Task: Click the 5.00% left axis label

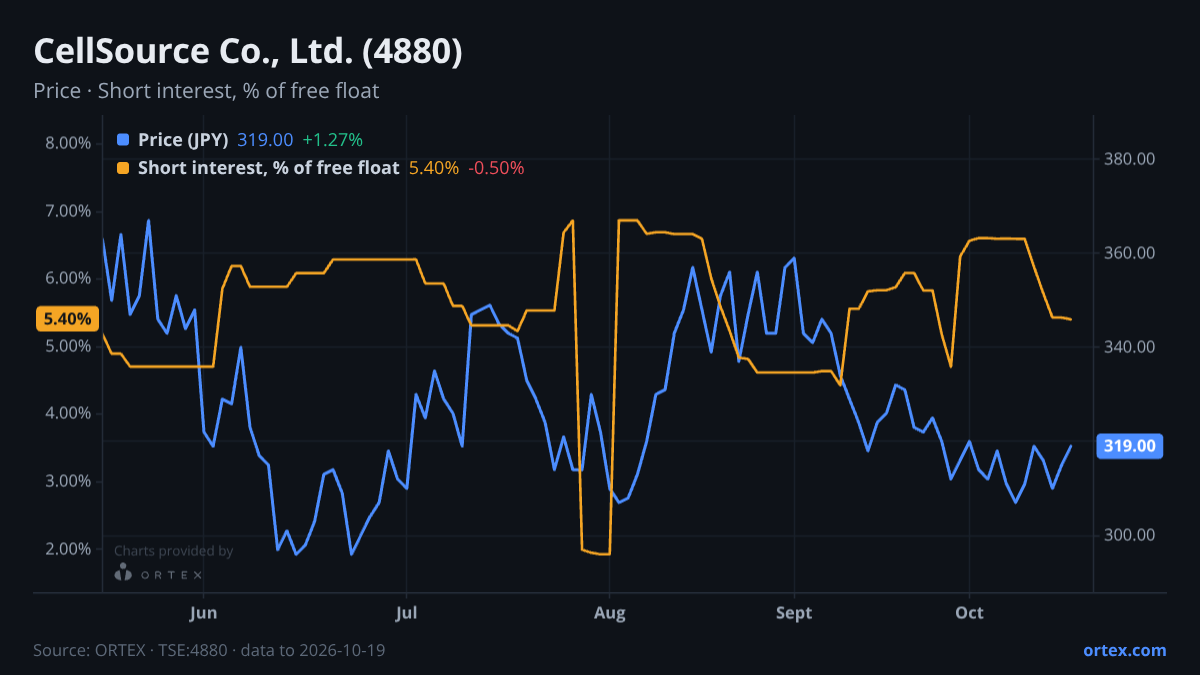Action: [x=68, y=346]
